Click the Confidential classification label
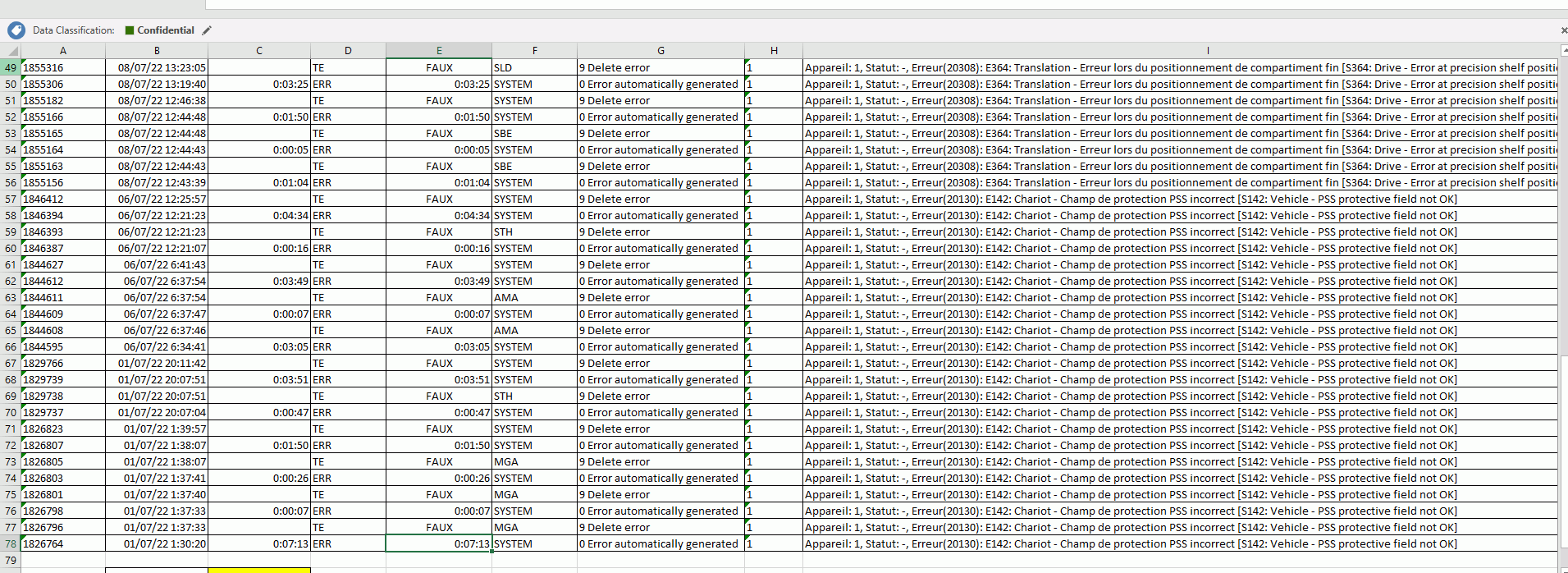1568x573 pixels. (x=160, y=30)
